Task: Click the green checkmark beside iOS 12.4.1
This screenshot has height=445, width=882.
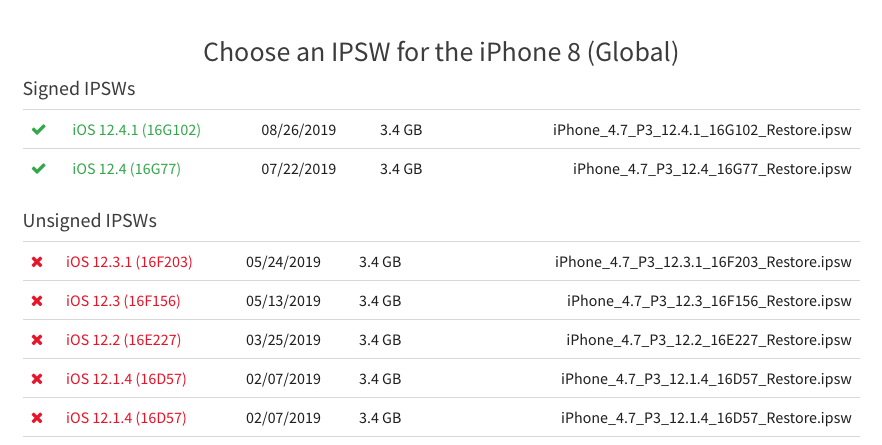Action: 39,130
